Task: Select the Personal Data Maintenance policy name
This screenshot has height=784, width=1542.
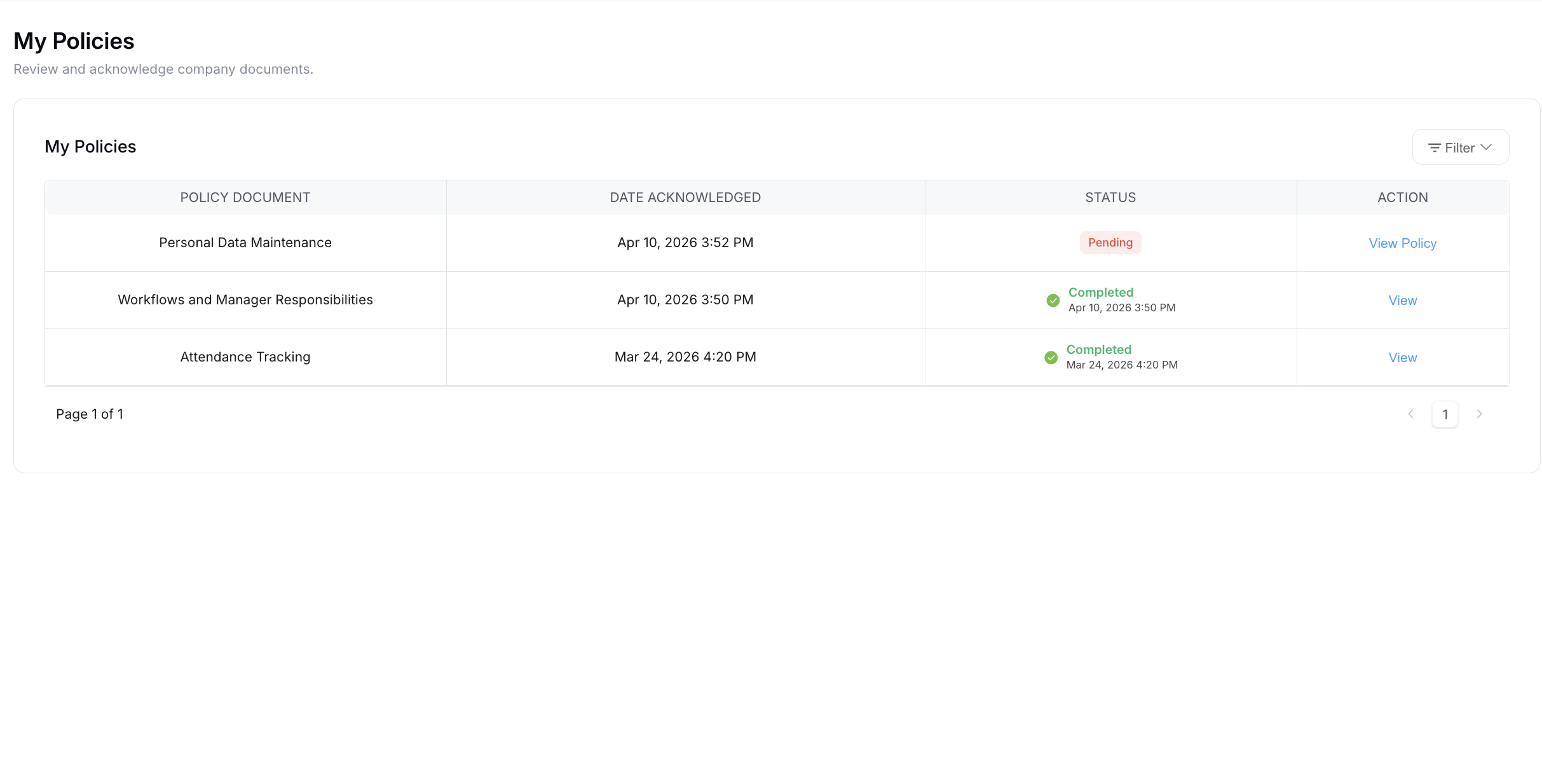Action: pos(245,243)
